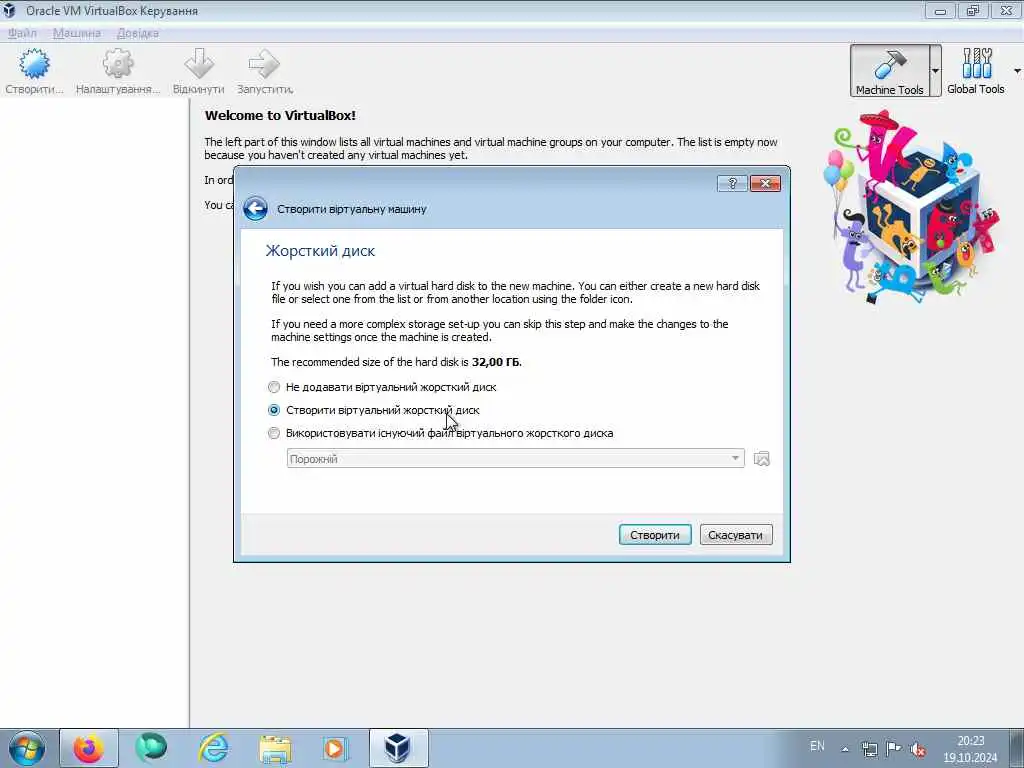Click the Відкинути down-arrow toolbar icon
This screenshot has height=768, width=1024.
point(199,64)
